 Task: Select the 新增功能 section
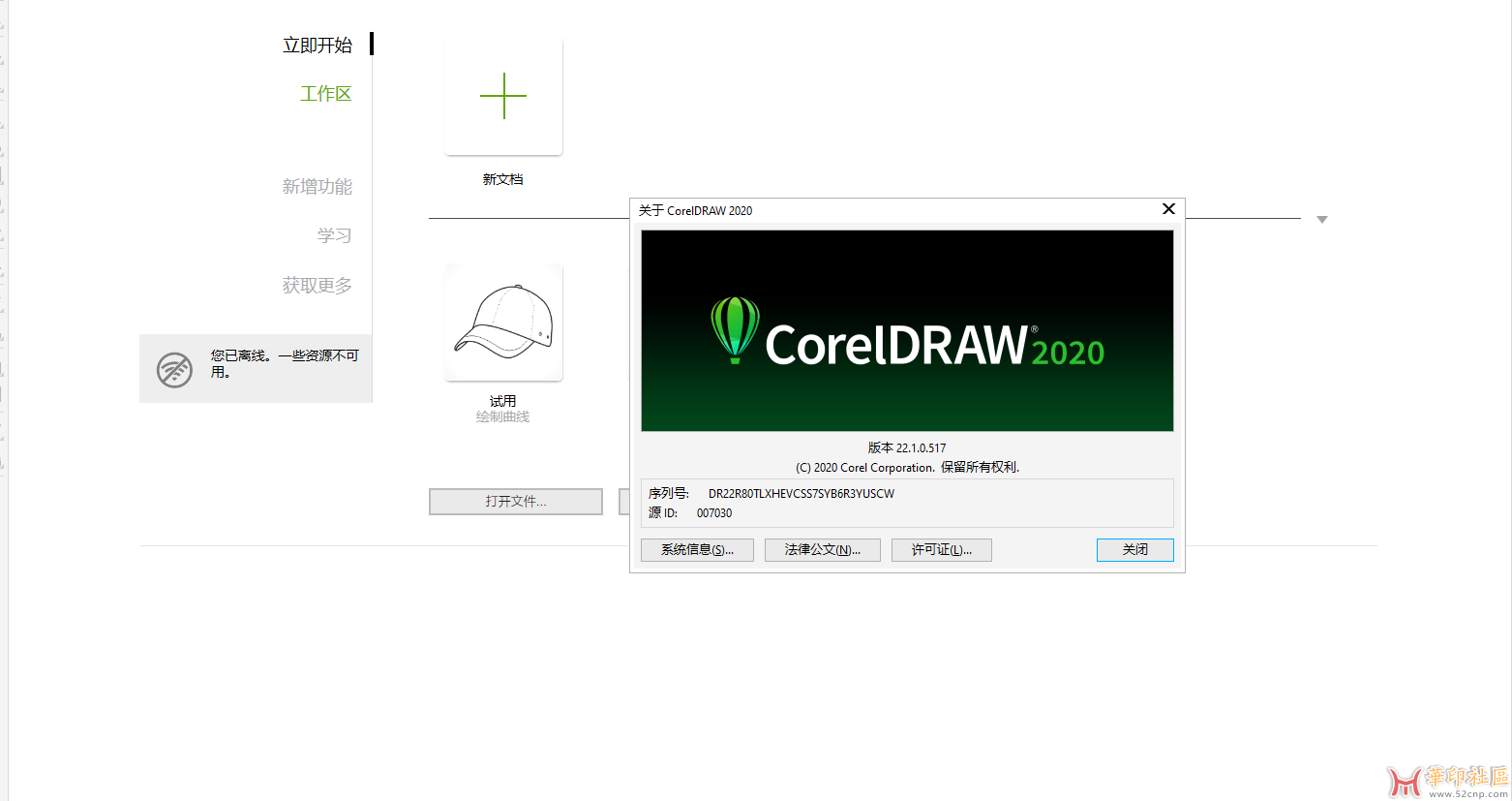tap(318, 187)
